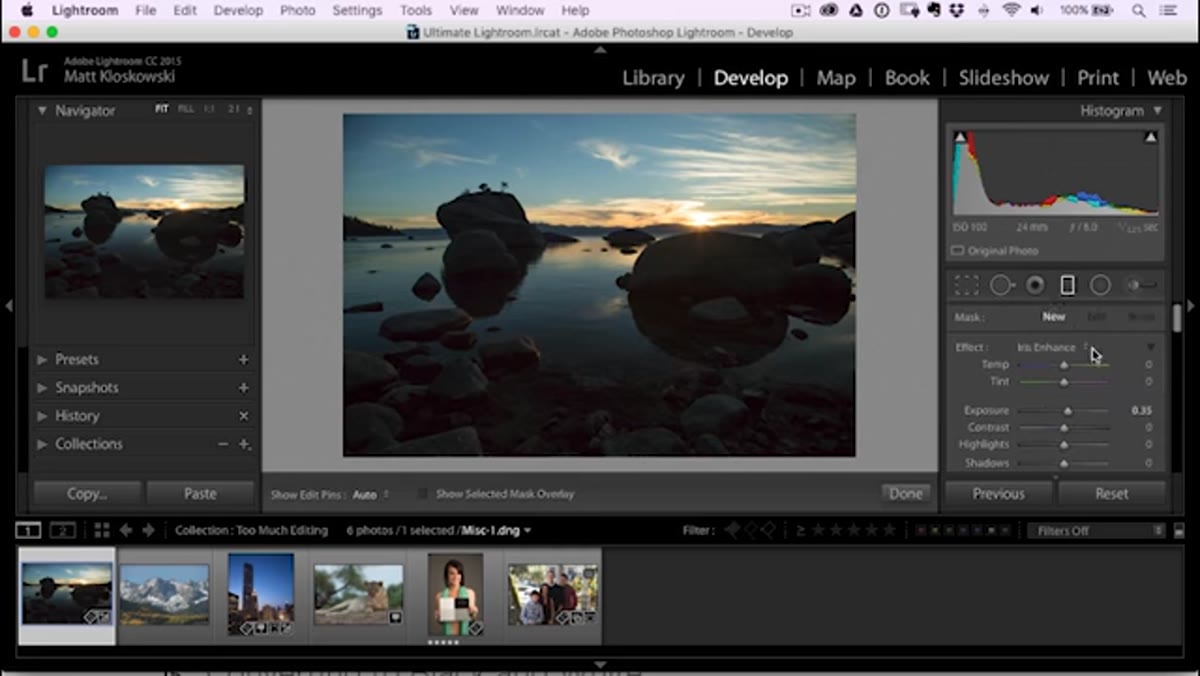Open Show Edit Pins Auto dropdown

pos(371,494)
